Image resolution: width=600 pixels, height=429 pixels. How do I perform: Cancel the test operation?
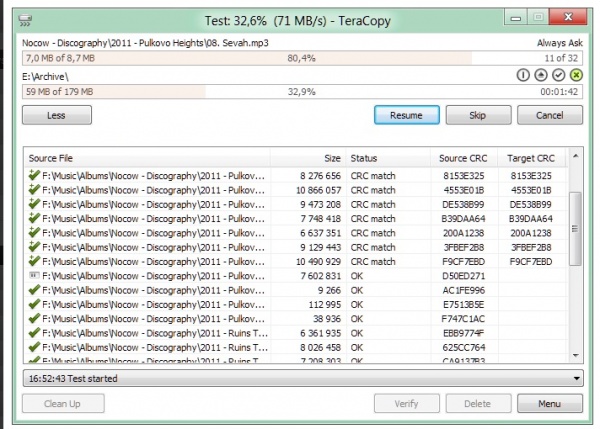coord(550,115)
